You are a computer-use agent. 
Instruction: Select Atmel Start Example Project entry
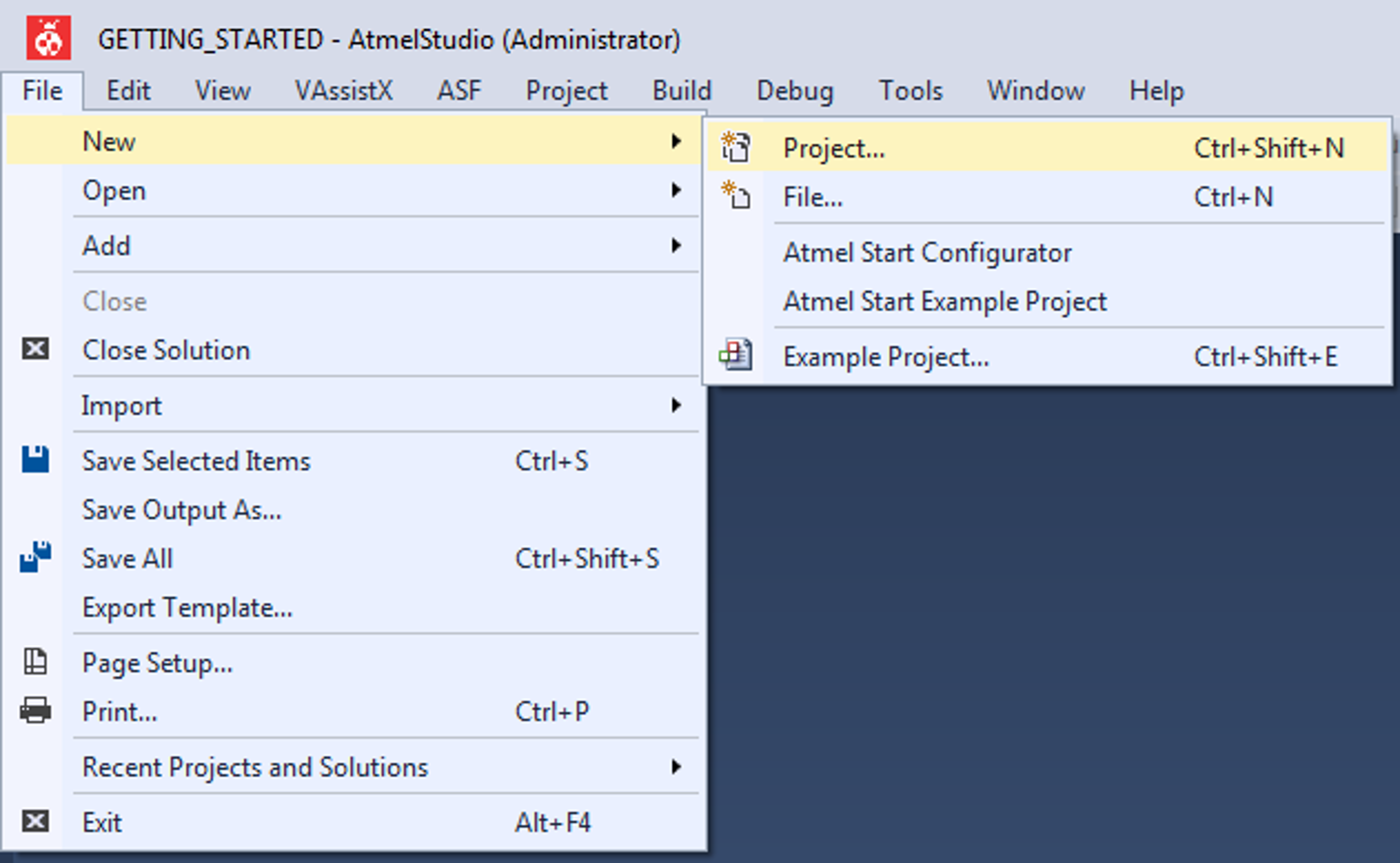tap(945, 302)
